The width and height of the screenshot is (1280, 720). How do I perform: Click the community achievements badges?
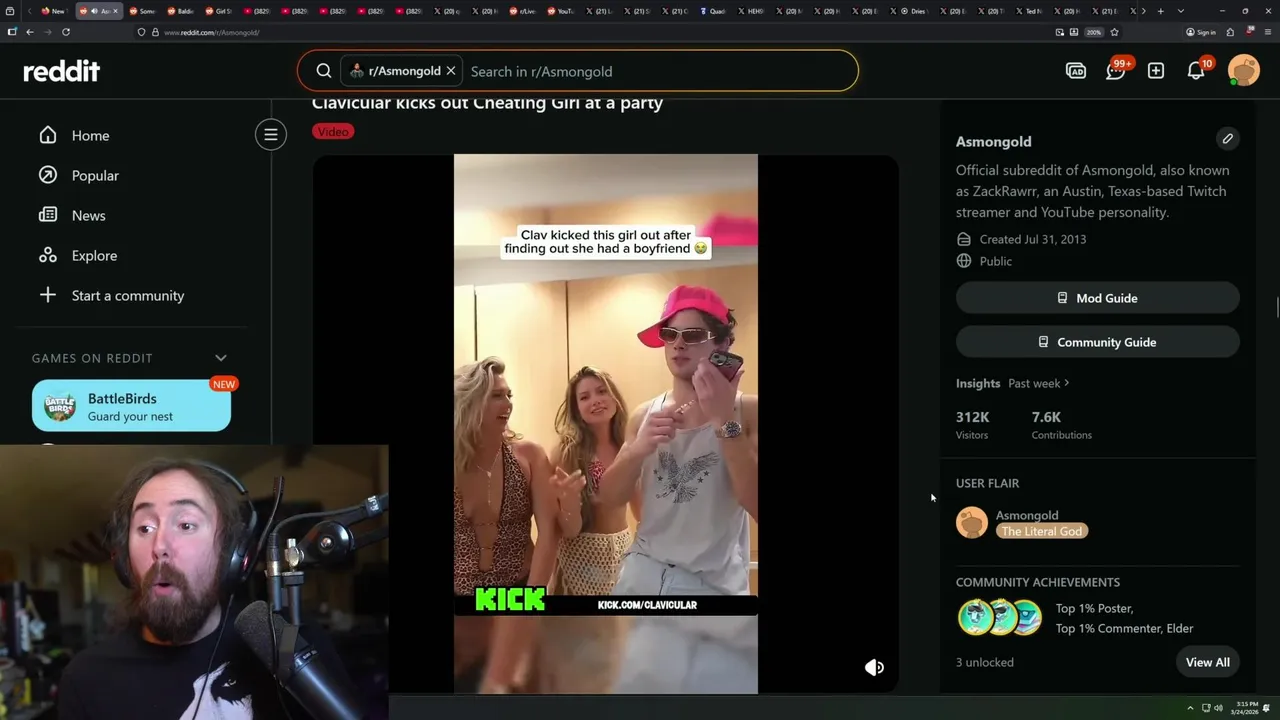(x=999, y=618)
